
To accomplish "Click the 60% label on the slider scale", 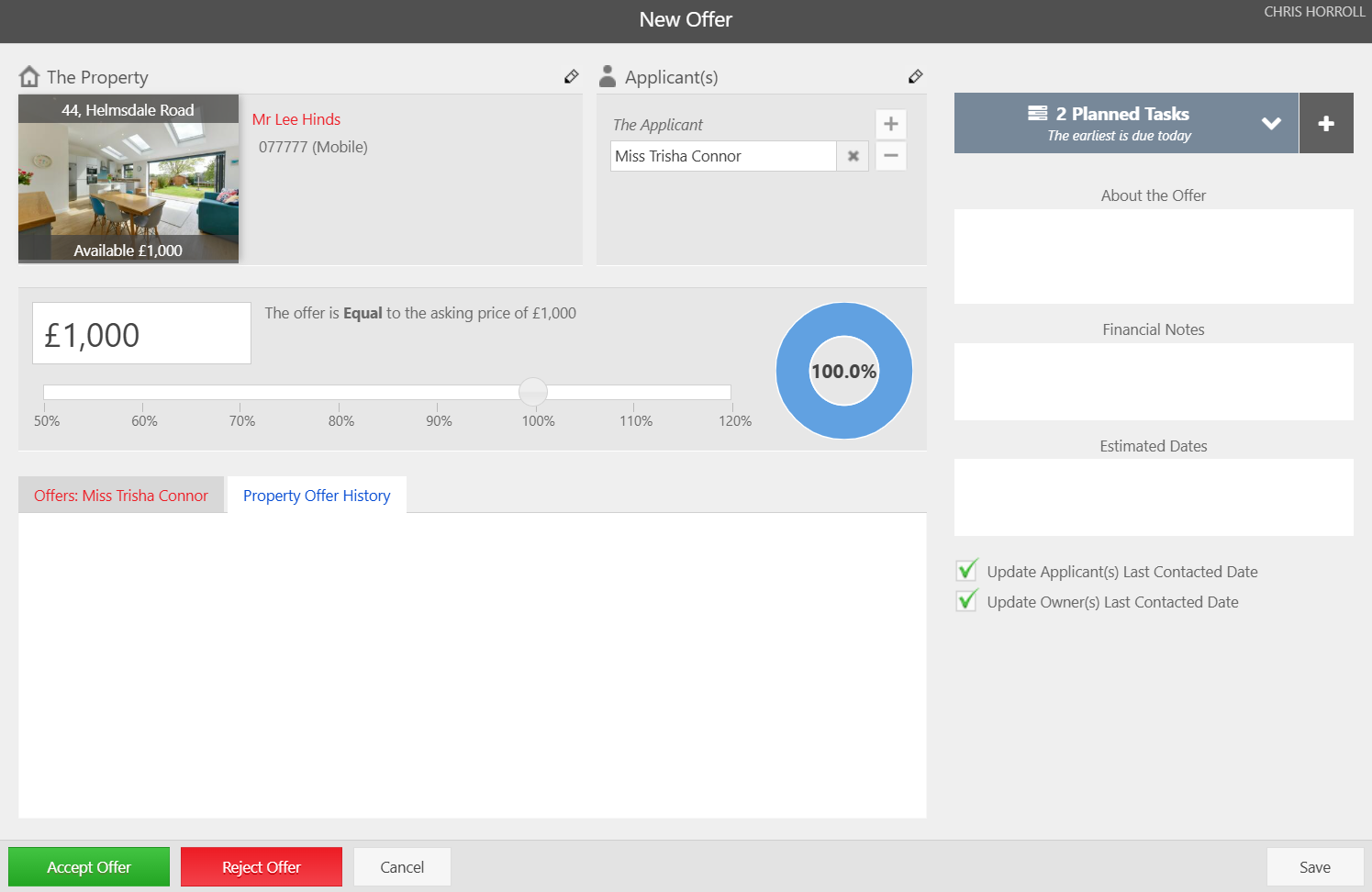I will 144,420.
